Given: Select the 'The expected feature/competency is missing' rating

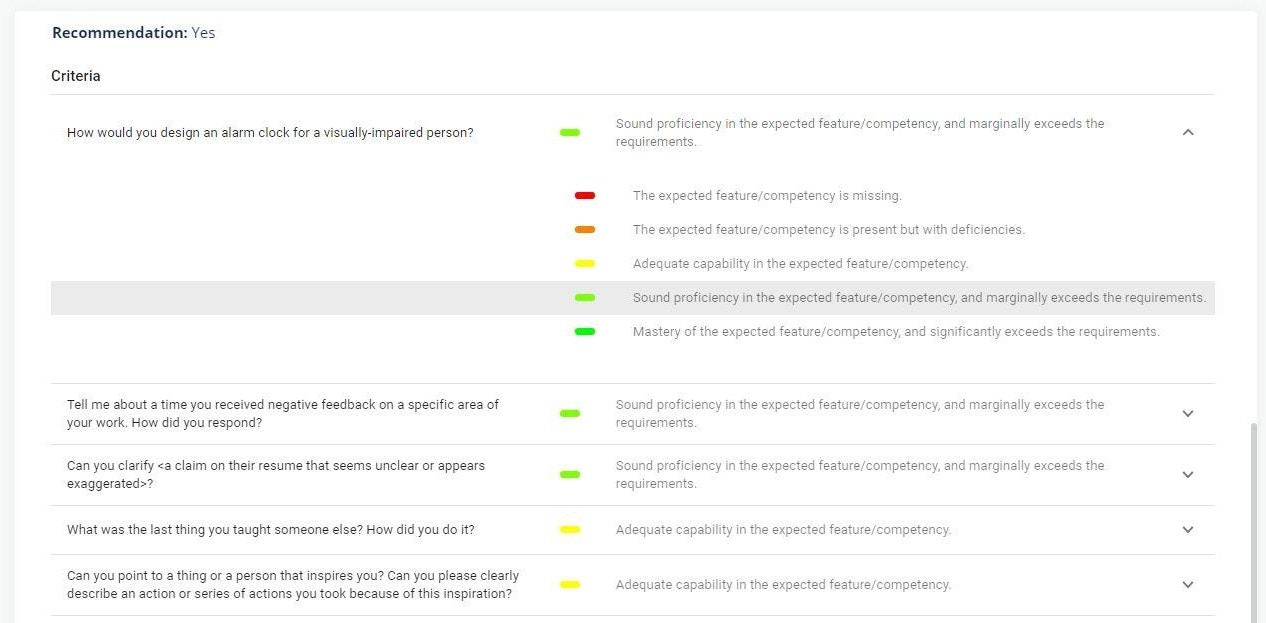Looking at the screenshot, I should (x=767, y=195).
